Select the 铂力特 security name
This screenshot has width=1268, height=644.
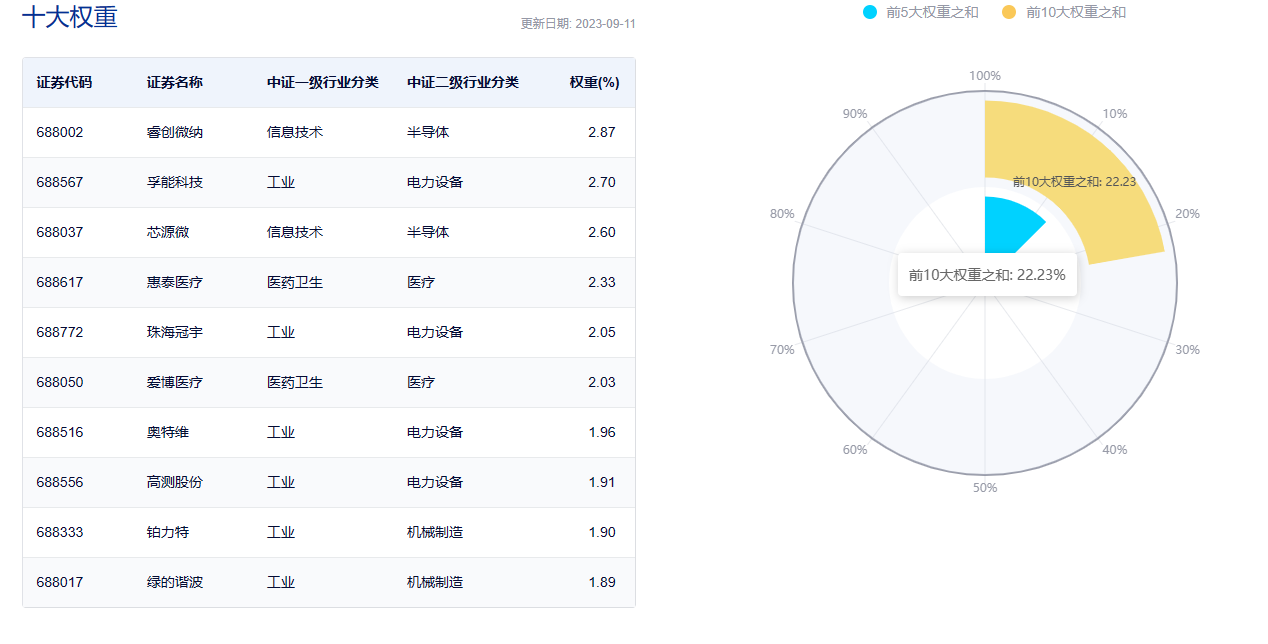[x=167, y=532]
